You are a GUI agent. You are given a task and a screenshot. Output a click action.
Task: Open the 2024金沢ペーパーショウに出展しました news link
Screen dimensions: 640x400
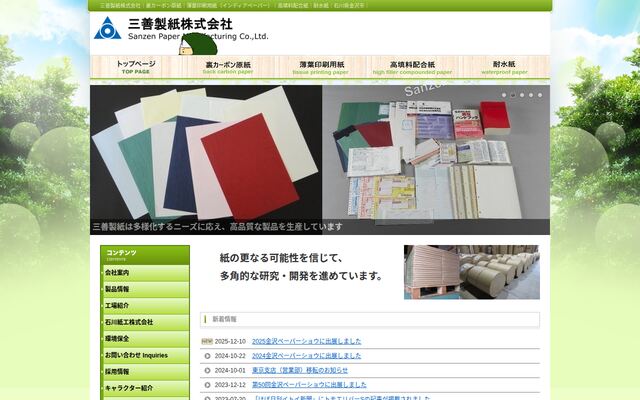(307, 356)
